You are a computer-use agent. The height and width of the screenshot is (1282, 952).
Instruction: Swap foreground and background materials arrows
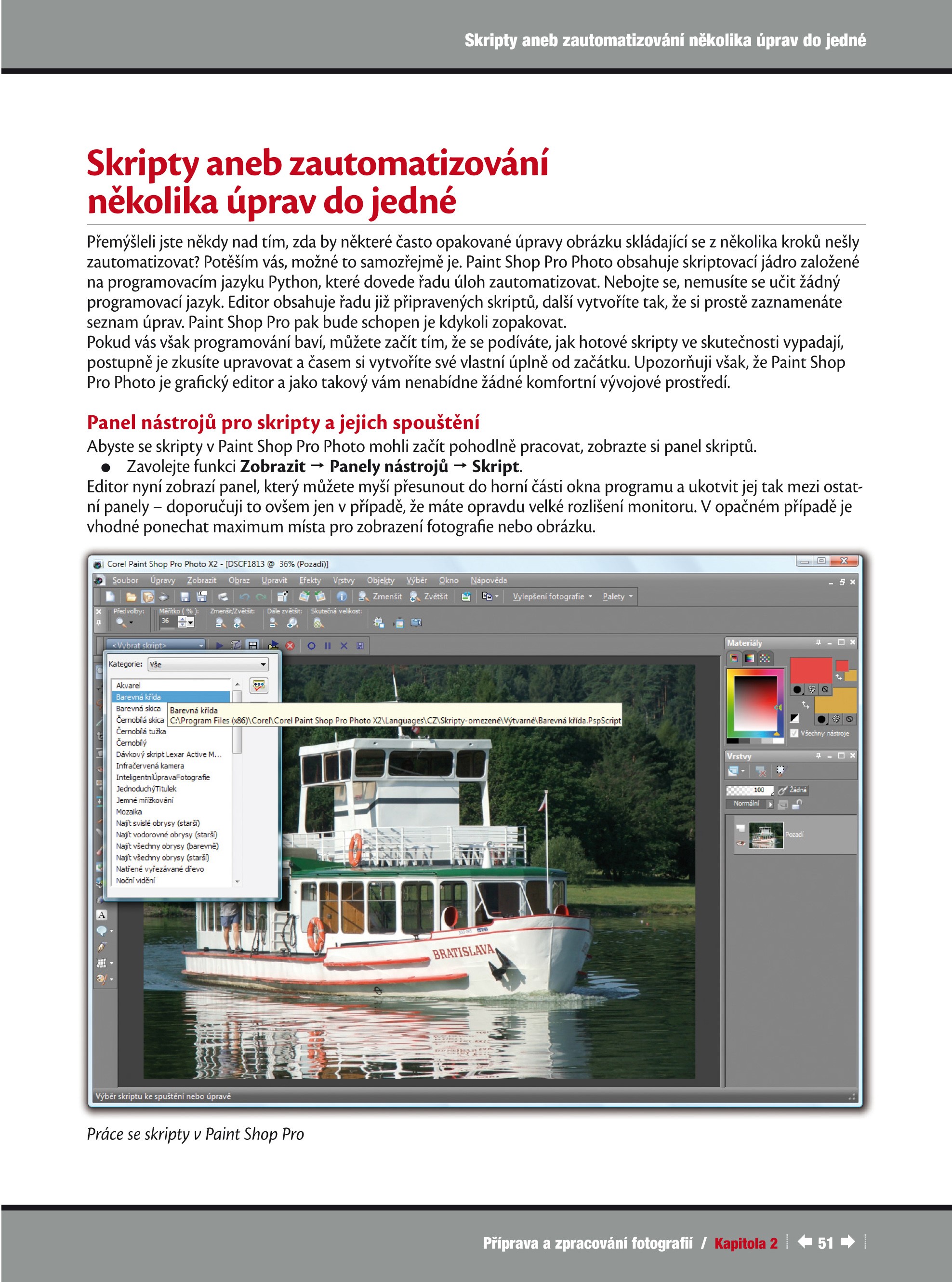(806, 704)
